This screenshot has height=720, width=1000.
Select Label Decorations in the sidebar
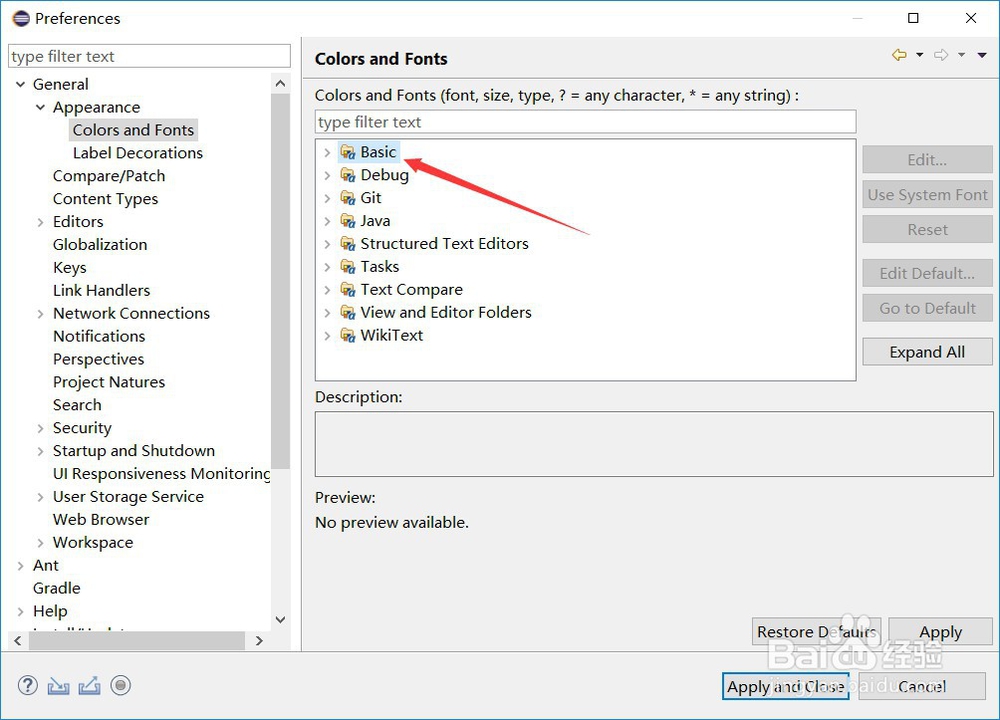(x=138, y=153)
